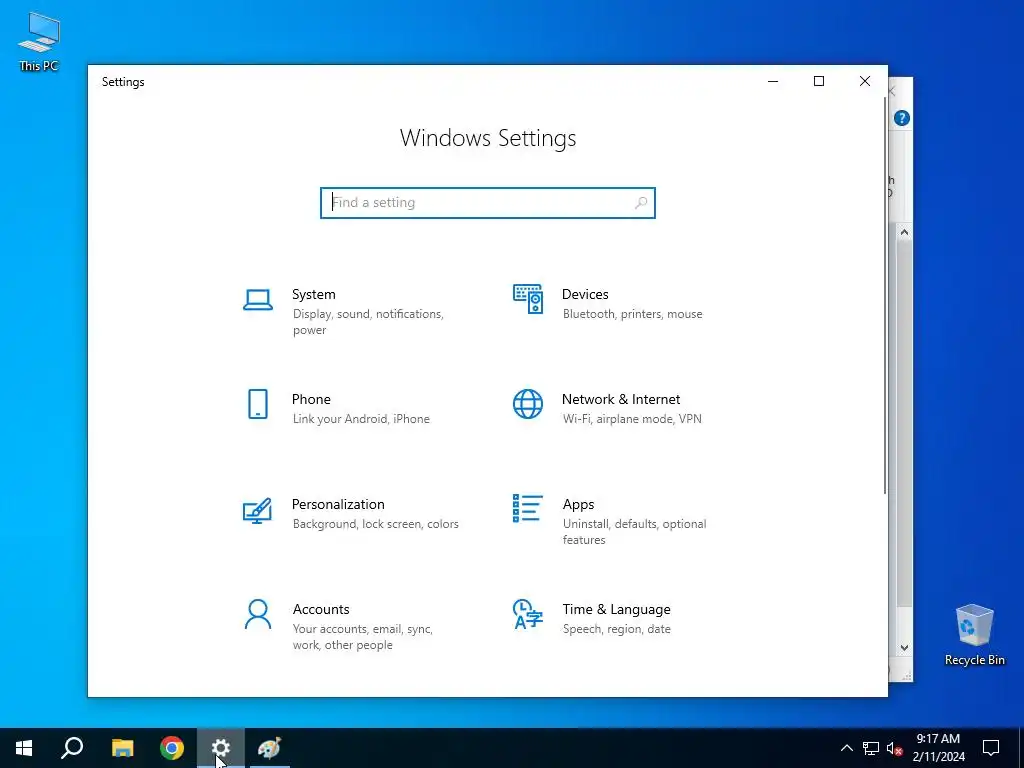Open the Apps list icon
This screenshot has width=1024, height=768.
[x=528, y=508]
